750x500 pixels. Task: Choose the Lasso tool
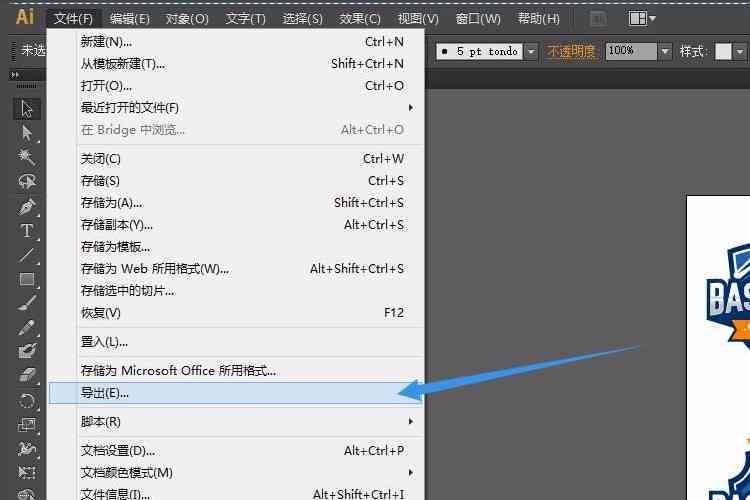point(27,181)
